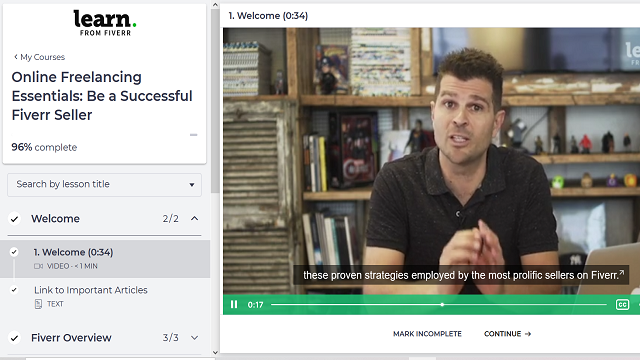Click the sidebar scrollbar down arrow
This screenshot has height=360, width=640.
(215, 353)
